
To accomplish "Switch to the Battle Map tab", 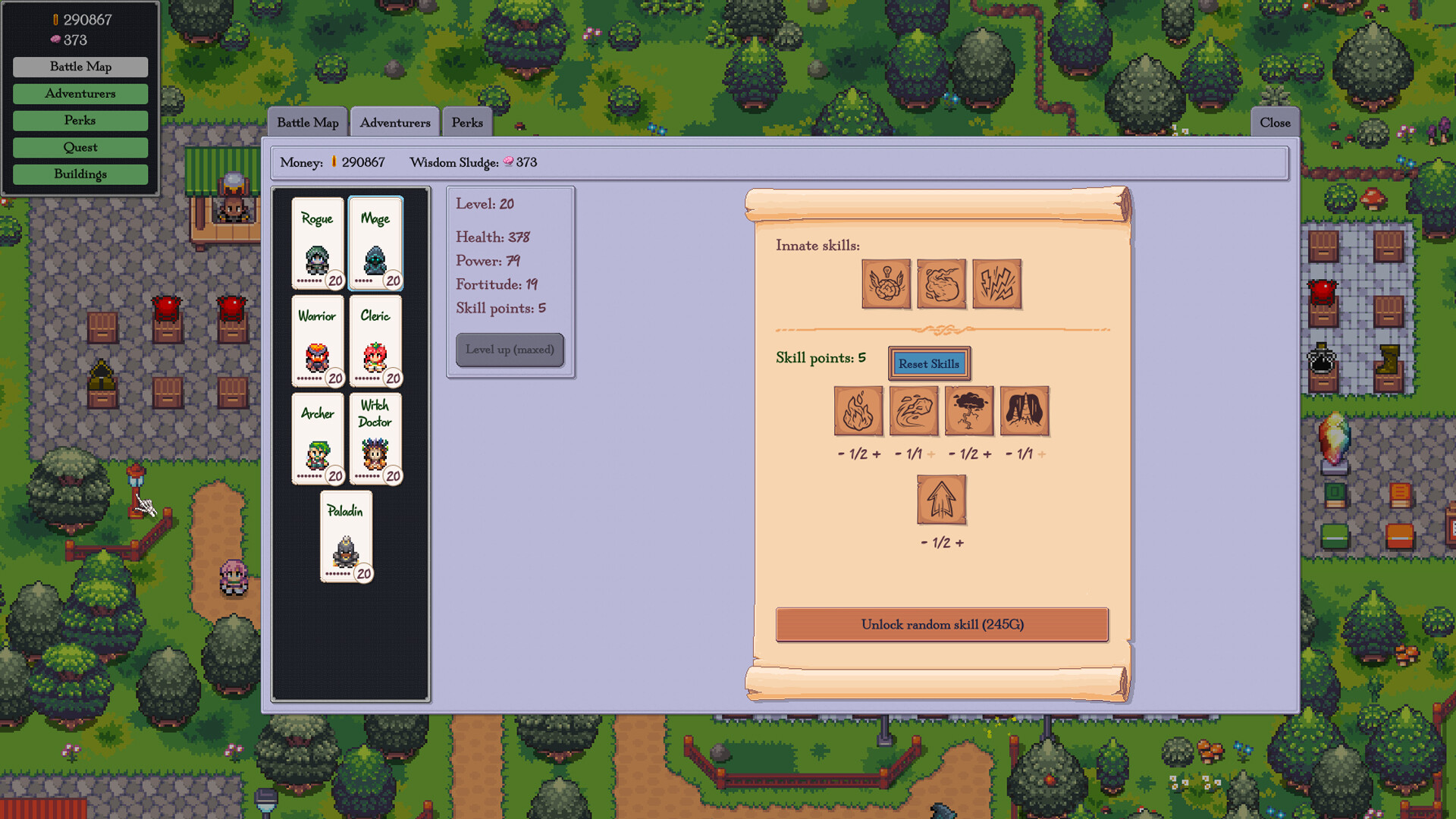I will point(307,123).
